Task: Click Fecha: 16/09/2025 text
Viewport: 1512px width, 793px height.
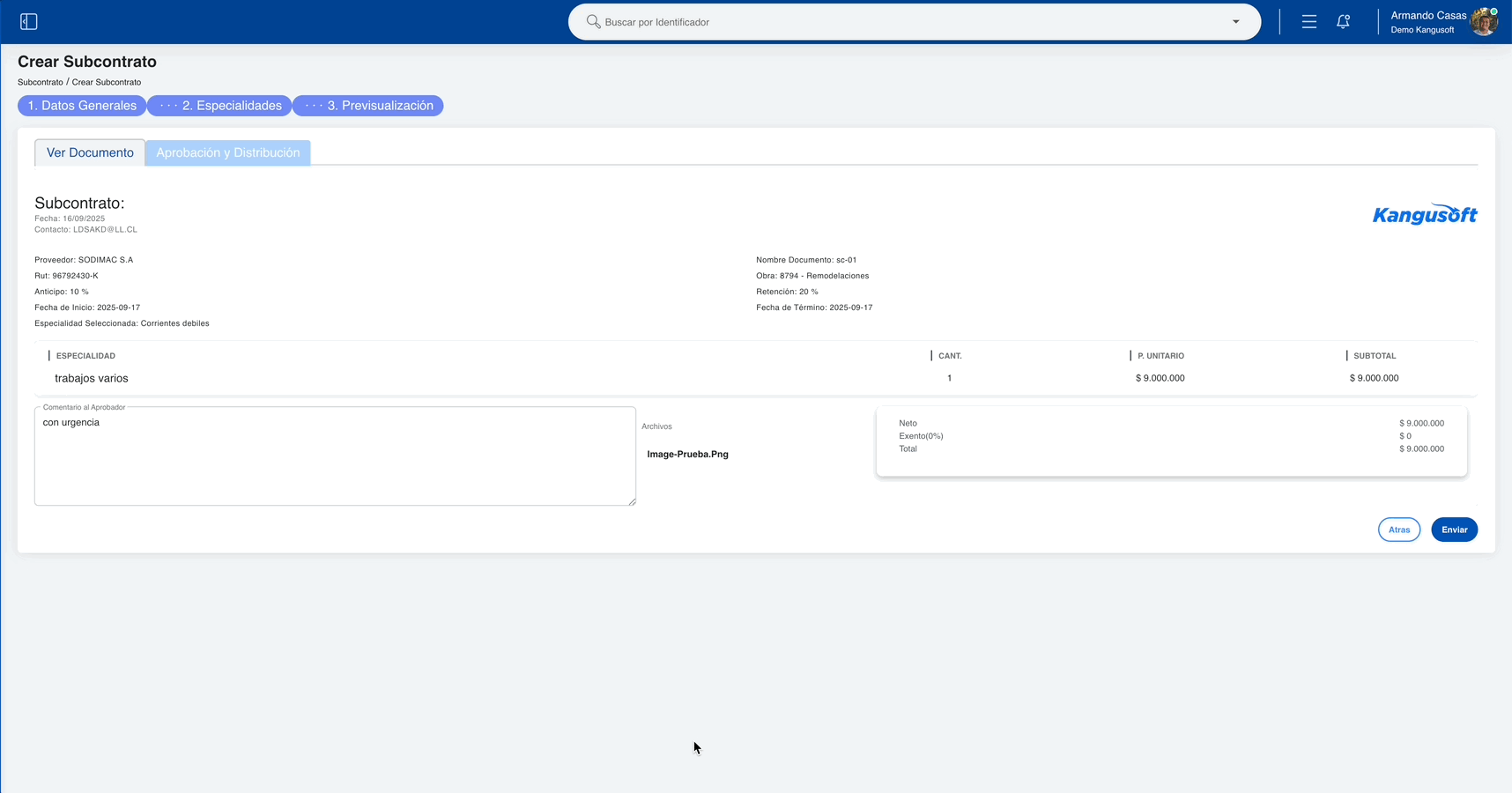Action: (x=70, y=219)
